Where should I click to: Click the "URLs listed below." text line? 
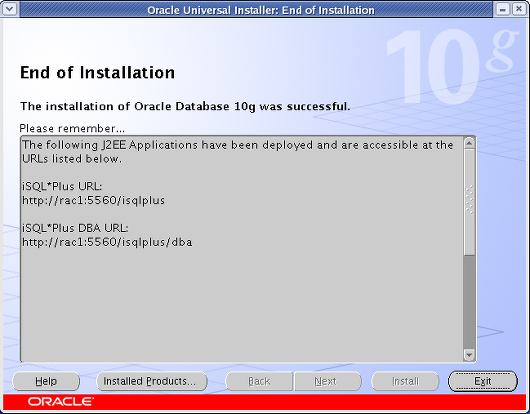tap(72, 159)
